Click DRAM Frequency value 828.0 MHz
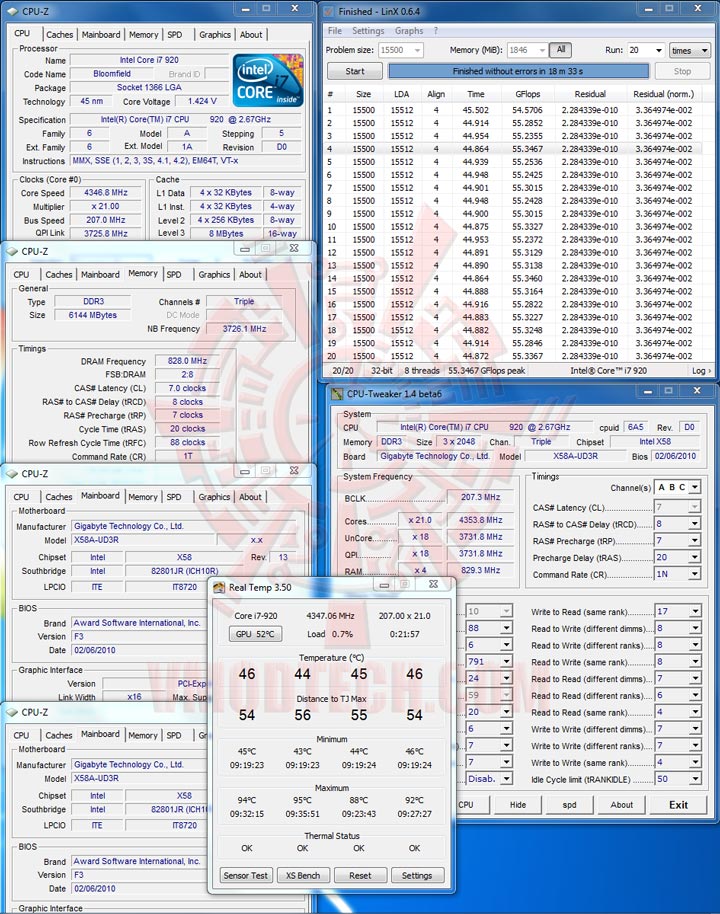This screenshot has width=720, height=914. click(187, 361)
